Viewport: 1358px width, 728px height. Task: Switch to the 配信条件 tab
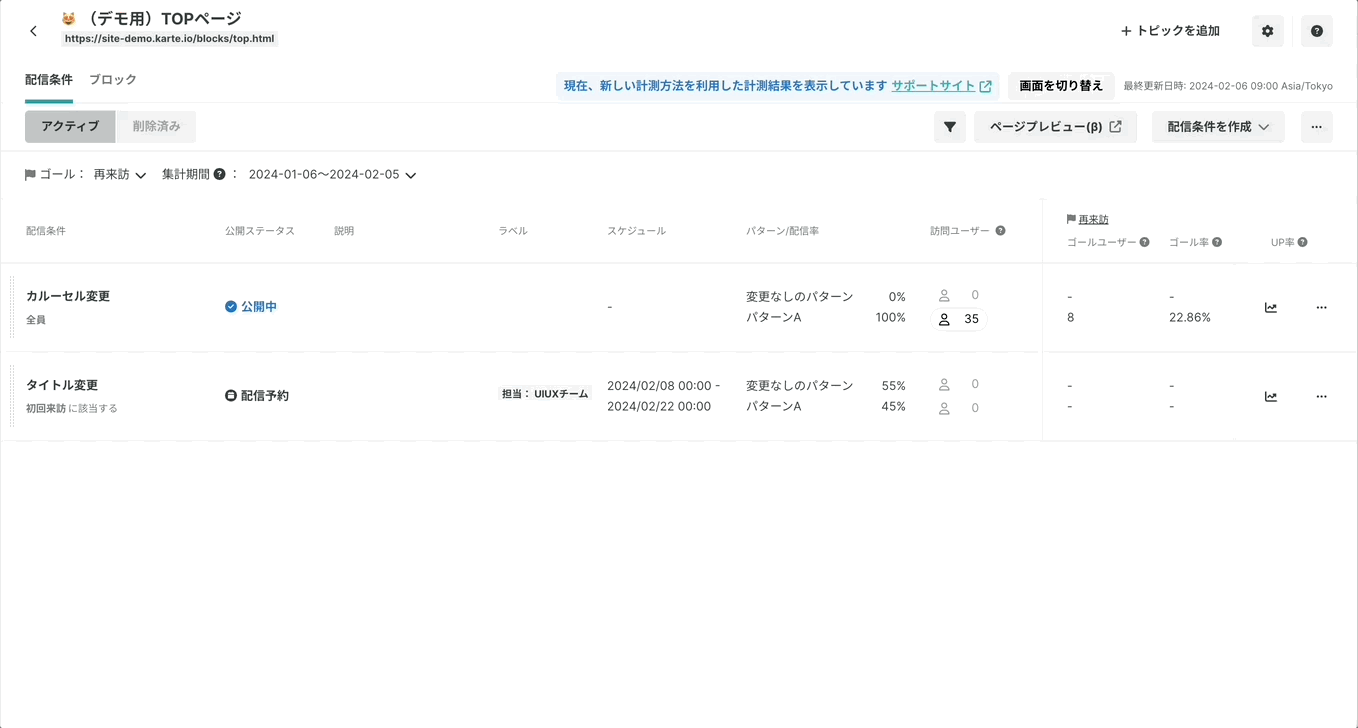pyautogui.click(x=49, y=80)
